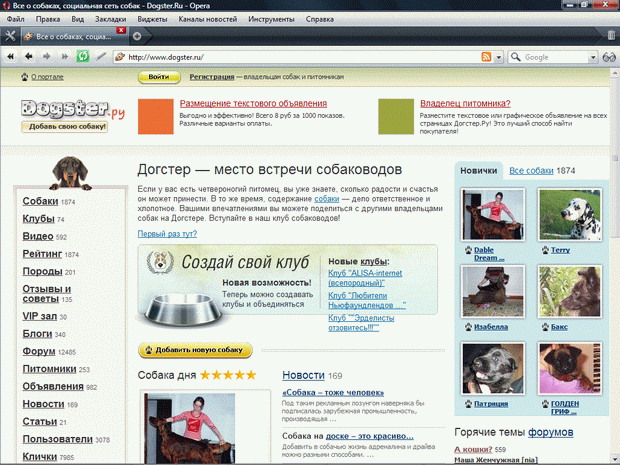Image resolution: width=620 pixels, height=465 pixels.
Task: Select the Dogster browser tab
Action: pyautogui.click(x=74, y=37)
